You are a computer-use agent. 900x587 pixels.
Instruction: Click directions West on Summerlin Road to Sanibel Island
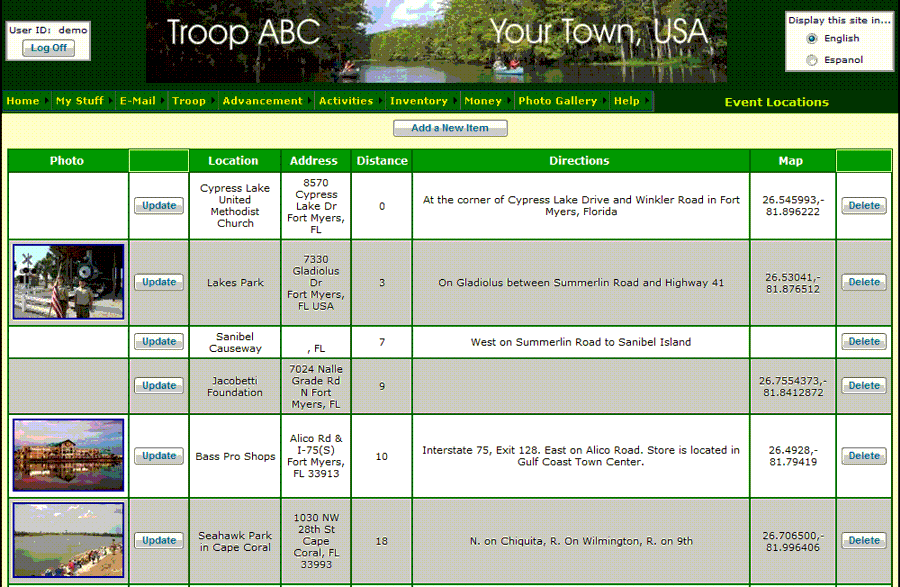point(581,342)
